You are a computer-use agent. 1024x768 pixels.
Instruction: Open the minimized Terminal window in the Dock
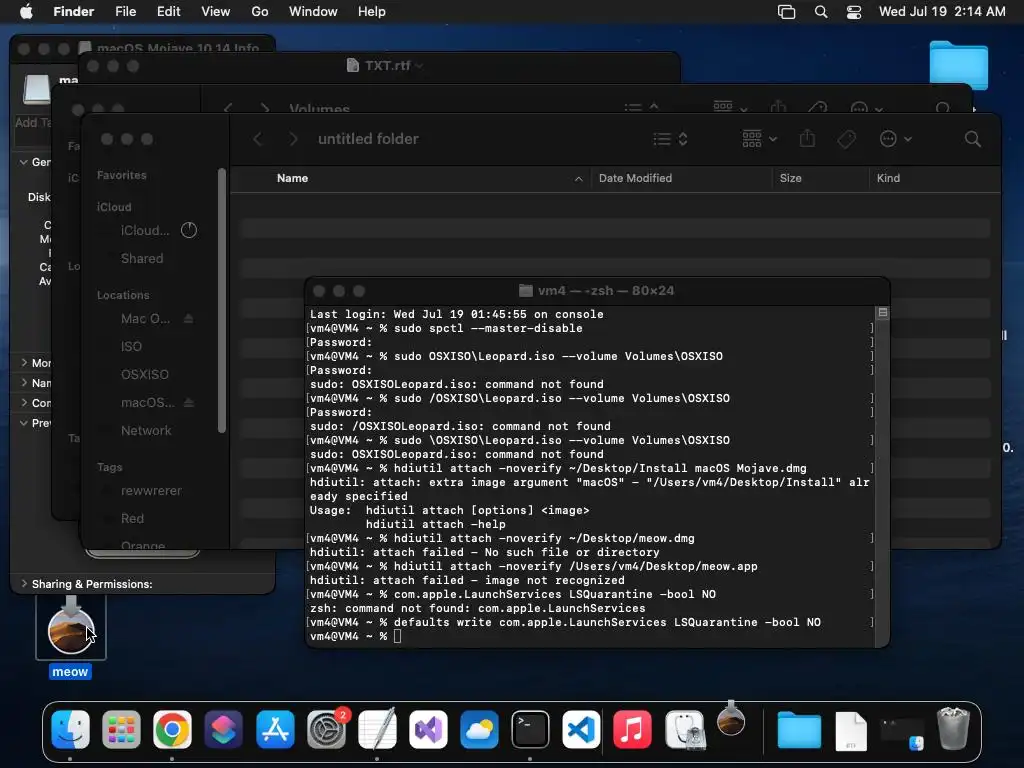(903, 731)
